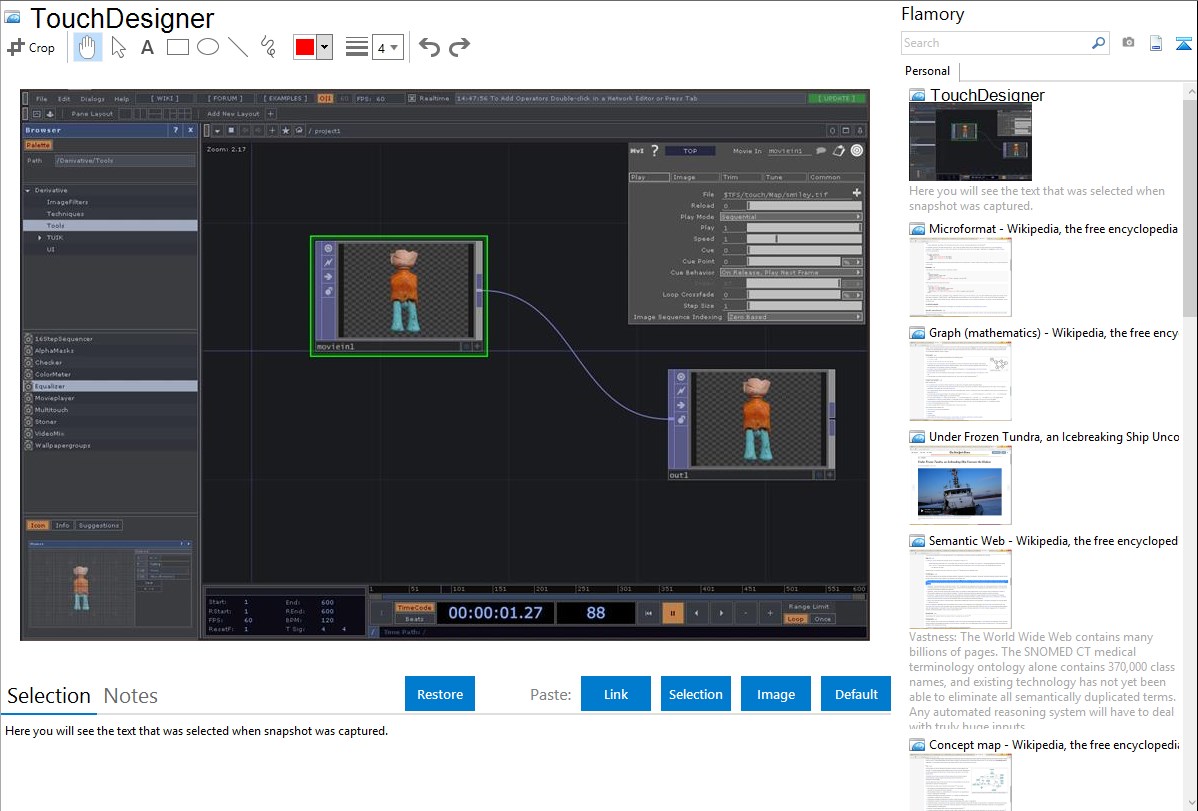Redo the last annotation
The width and height of the screenshot is (1198, 811).
pyautogui.click(x=459, y=47)
